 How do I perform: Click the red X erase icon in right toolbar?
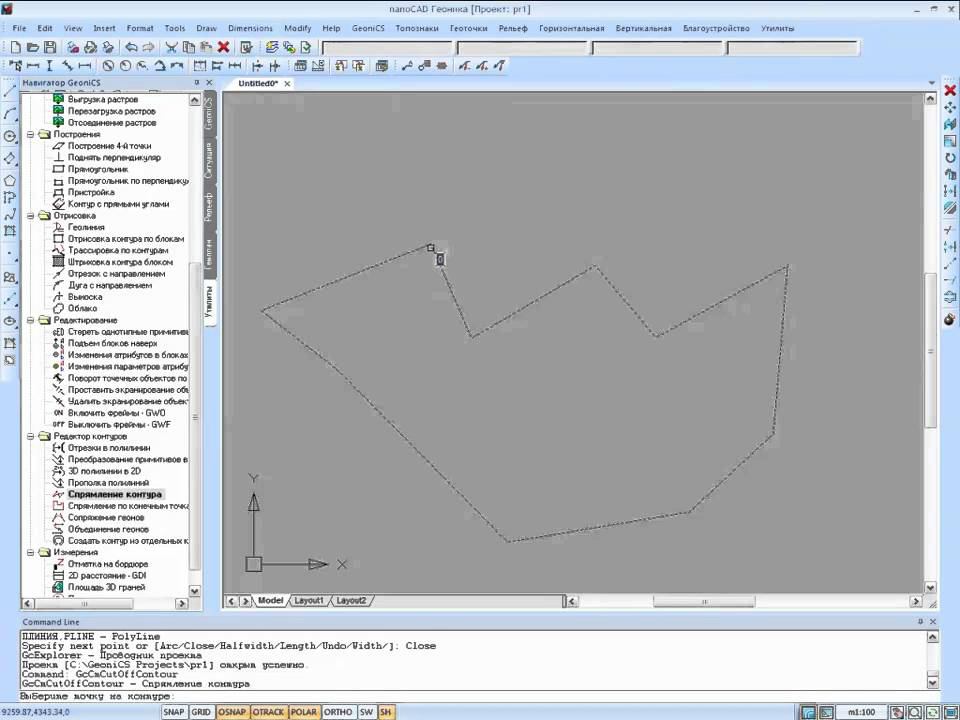950,90
